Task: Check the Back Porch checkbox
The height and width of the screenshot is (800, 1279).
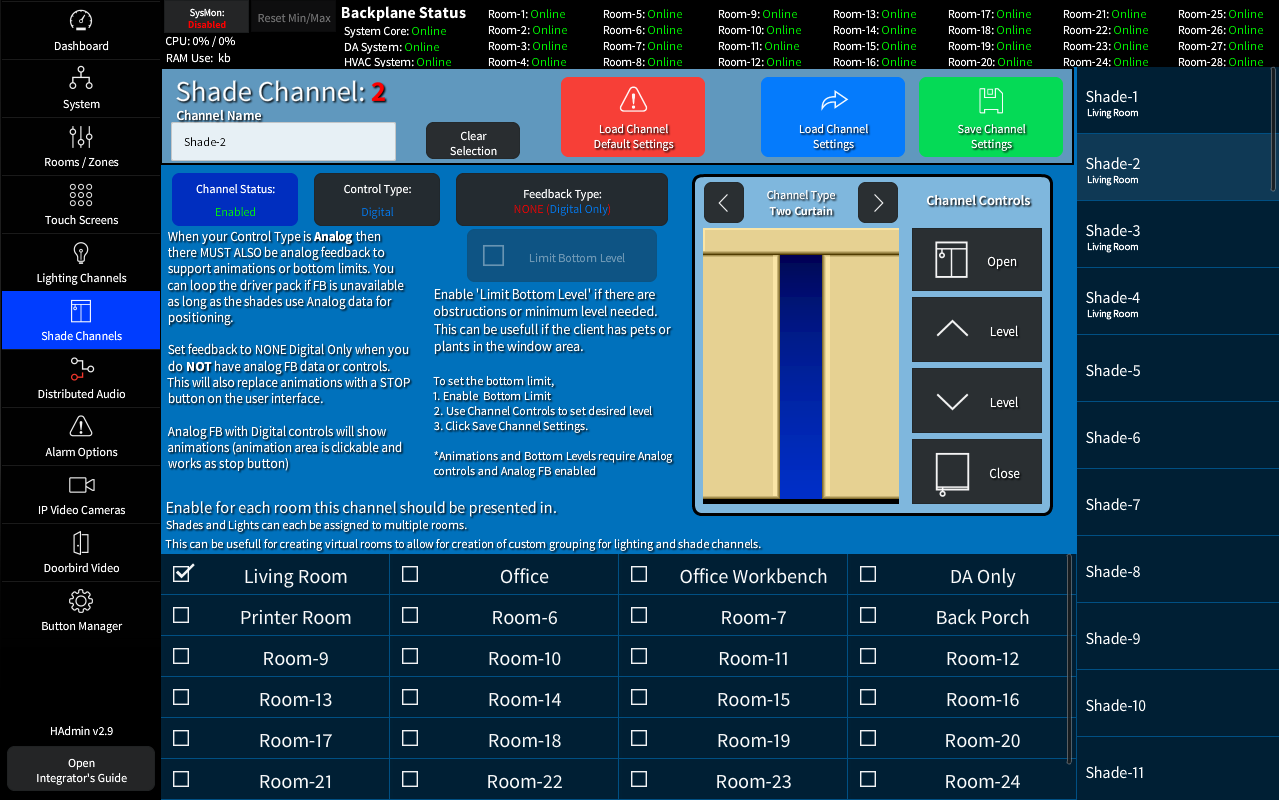Action: pos(868,615)
